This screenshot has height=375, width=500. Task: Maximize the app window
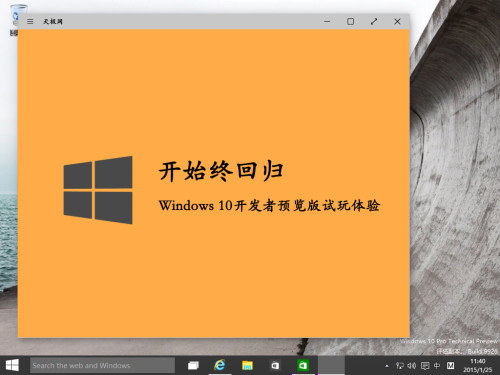coord(350,22)
